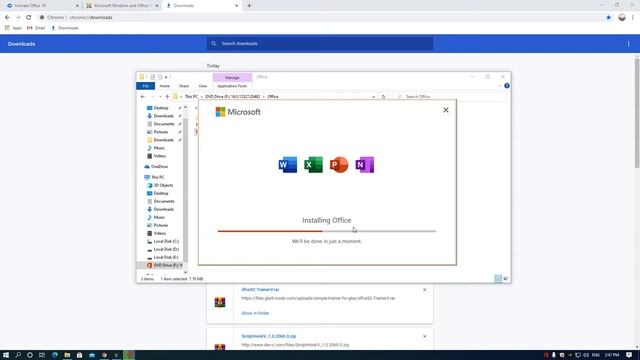
Task: Open Microsoft Store from taskbar
Action: pos(79,355)
